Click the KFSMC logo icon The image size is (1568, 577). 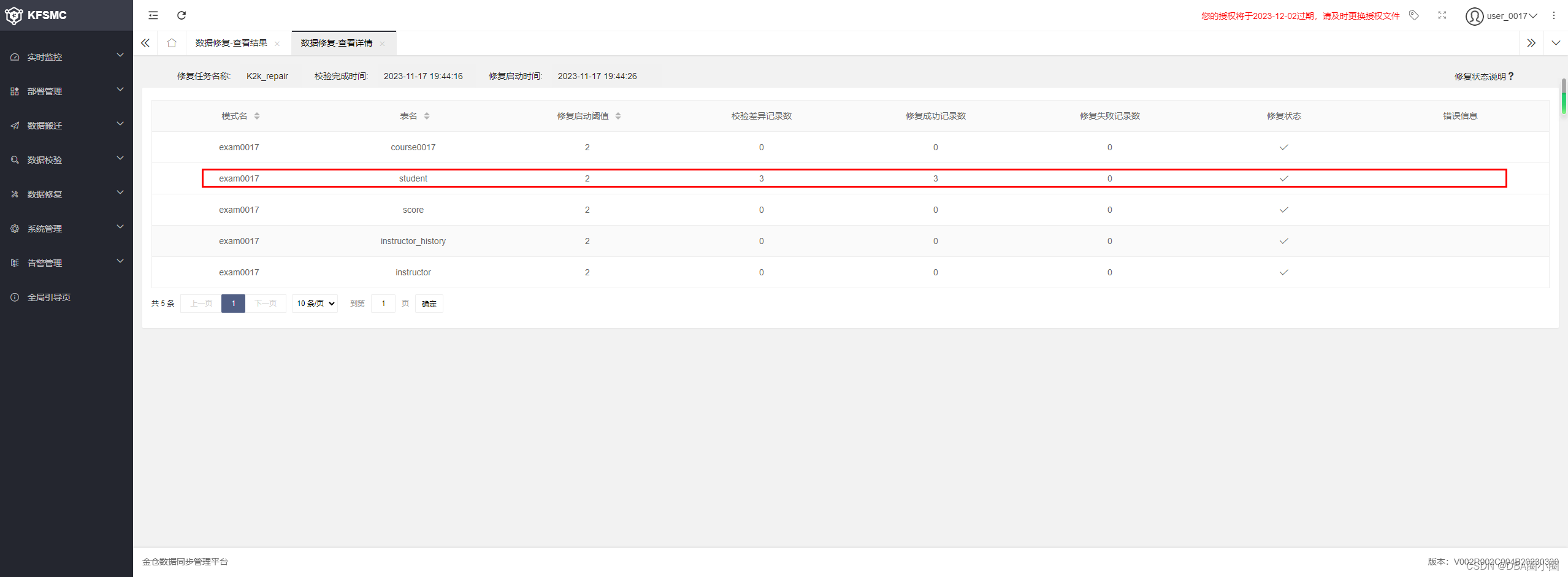click(13, 15)
